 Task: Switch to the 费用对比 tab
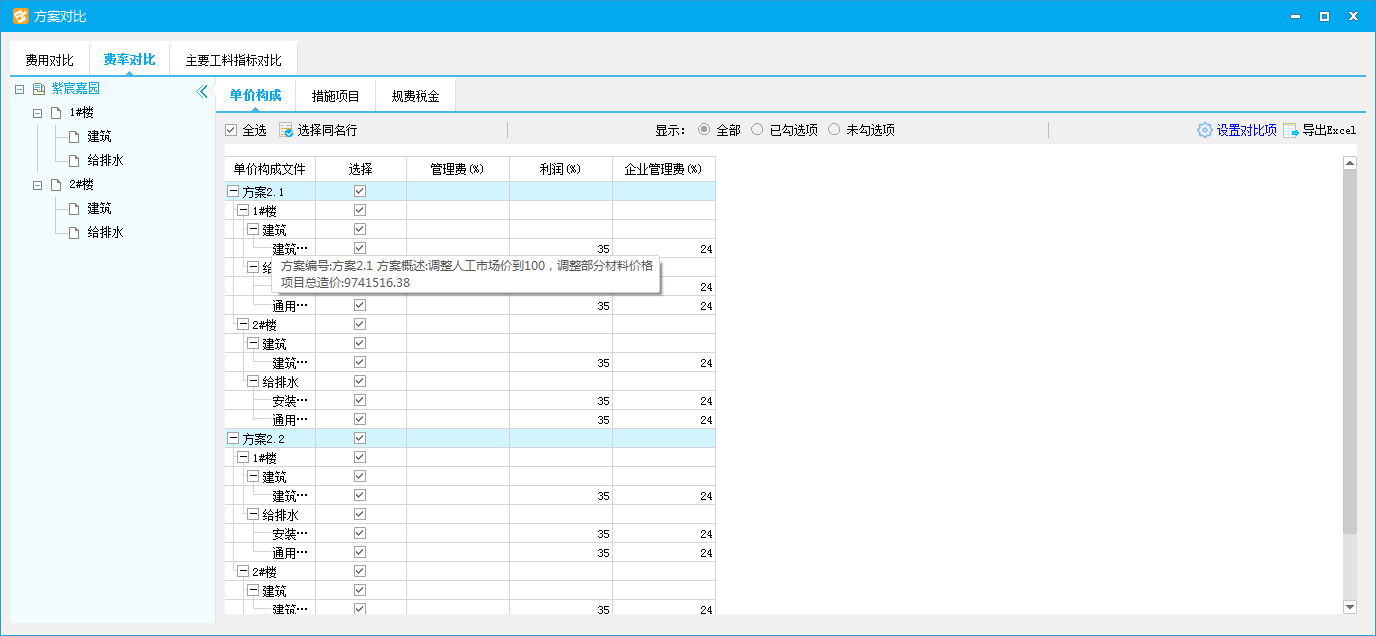tap(49, 61)
